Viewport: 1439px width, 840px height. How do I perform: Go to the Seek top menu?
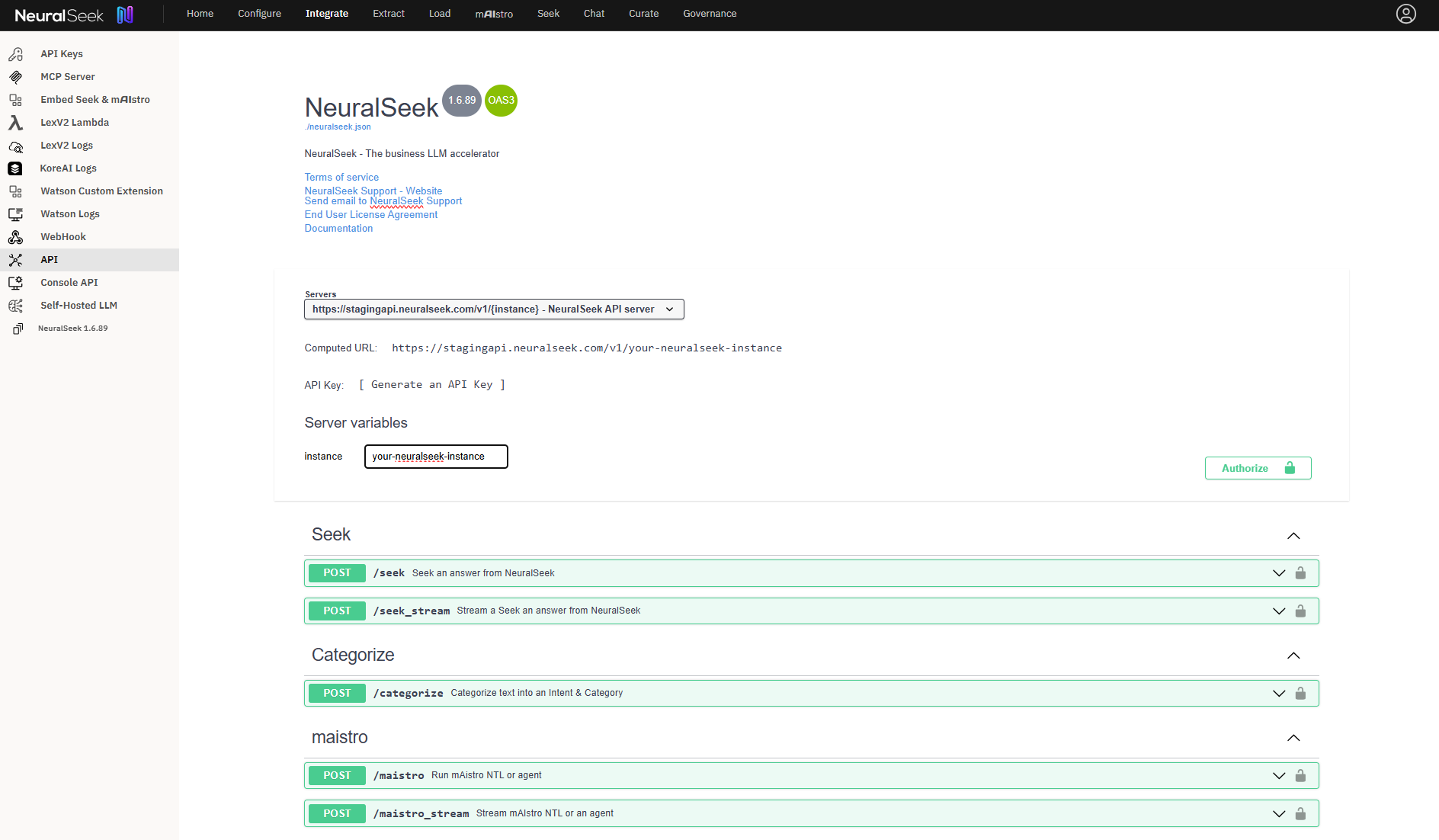coord(548,14)
